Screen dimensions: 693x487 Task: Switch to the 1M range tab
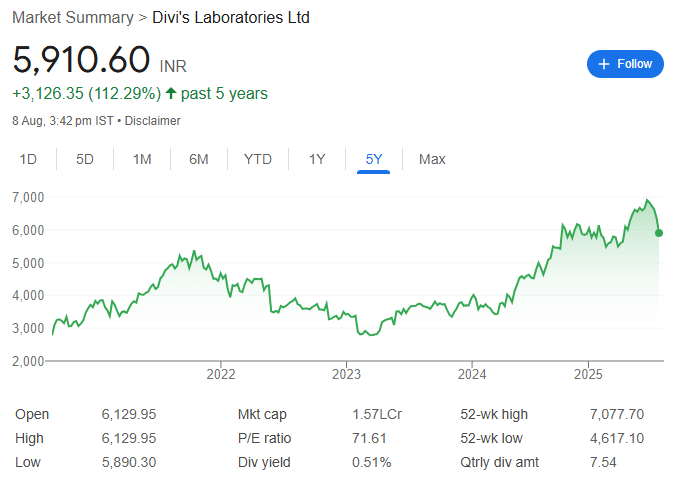(142, 159)
